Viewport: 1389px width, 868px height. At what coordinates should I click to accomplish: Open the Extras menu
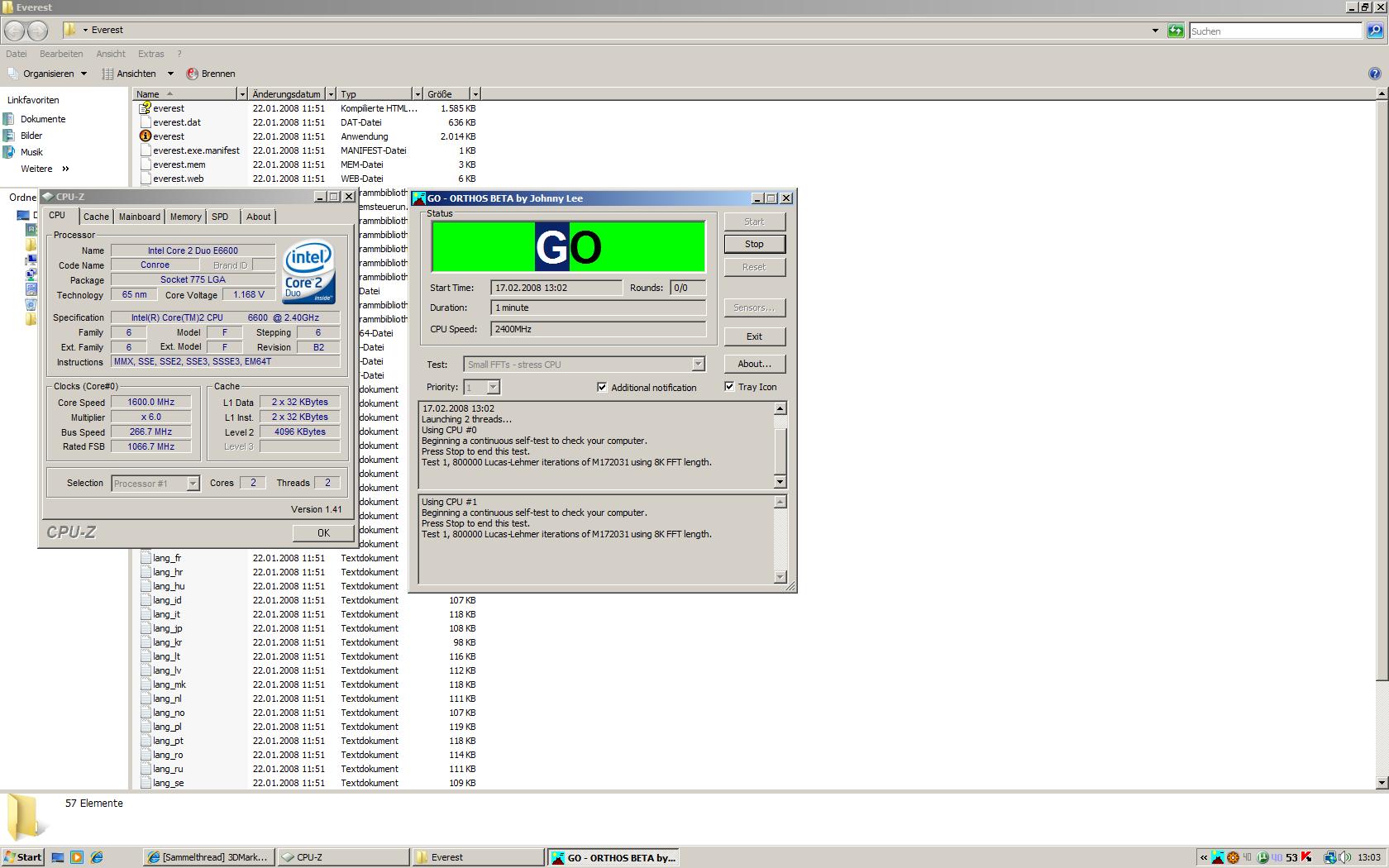pos(150,54)
